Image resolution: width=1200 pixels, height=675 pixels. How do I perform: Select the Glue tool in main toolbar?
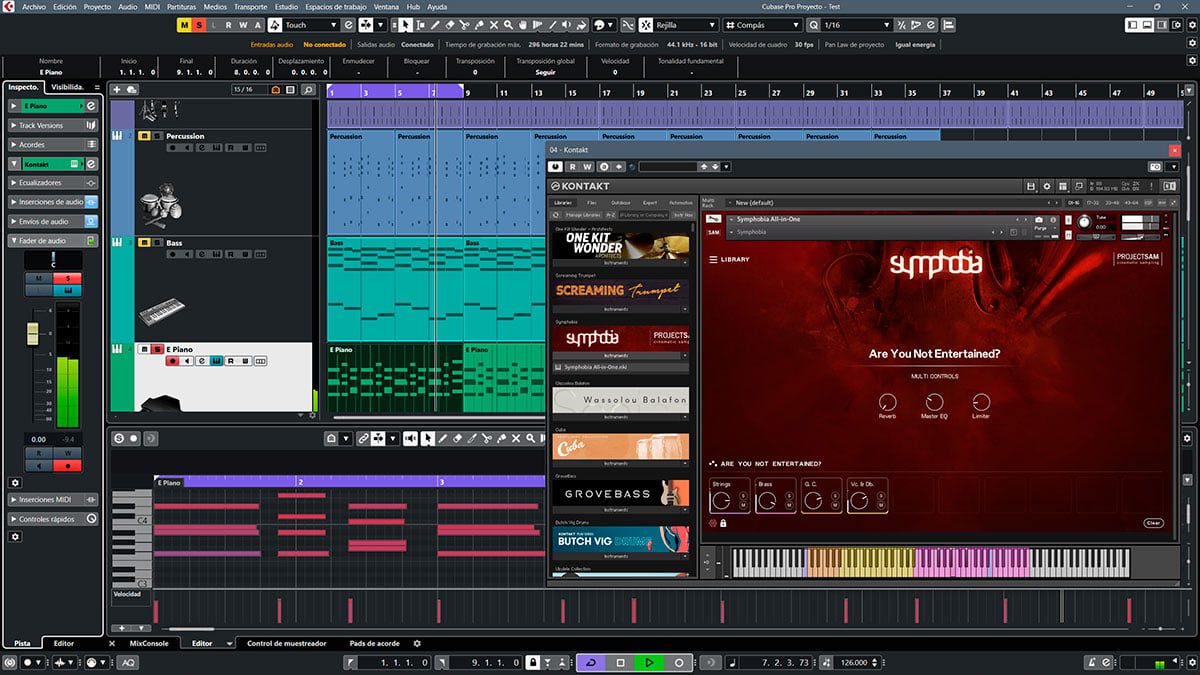[x=479, y=25]
